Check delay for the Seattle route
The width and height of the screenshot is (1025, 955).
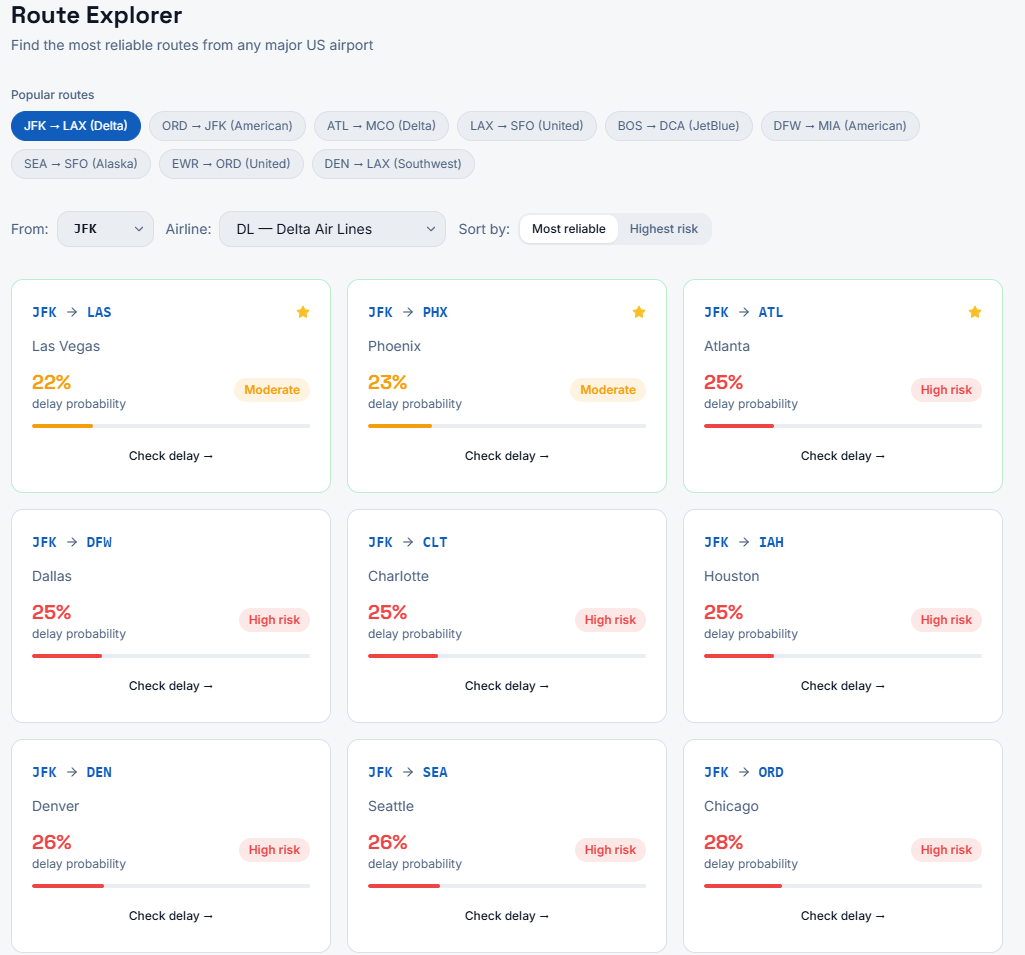[x=507, y=916]
